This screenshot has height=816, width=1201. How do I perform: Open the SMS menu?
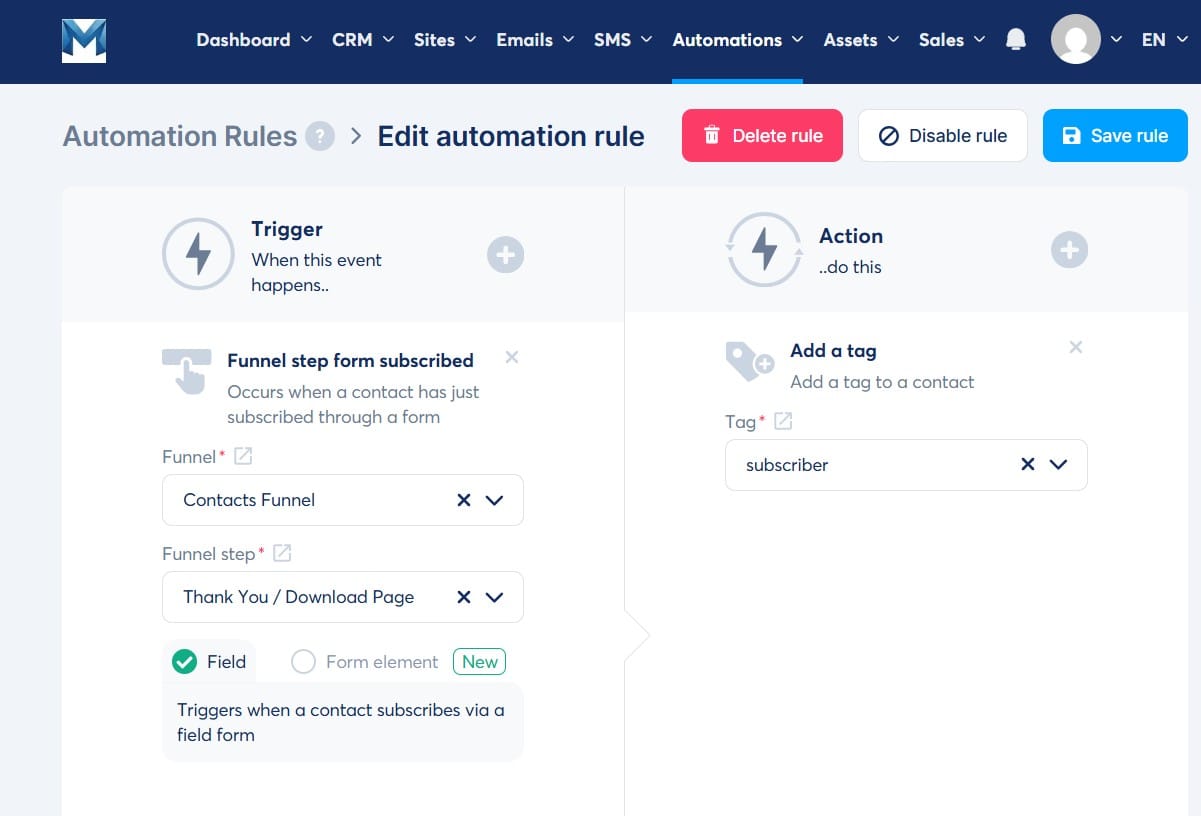pyautogui.click(x=623, y=40)
